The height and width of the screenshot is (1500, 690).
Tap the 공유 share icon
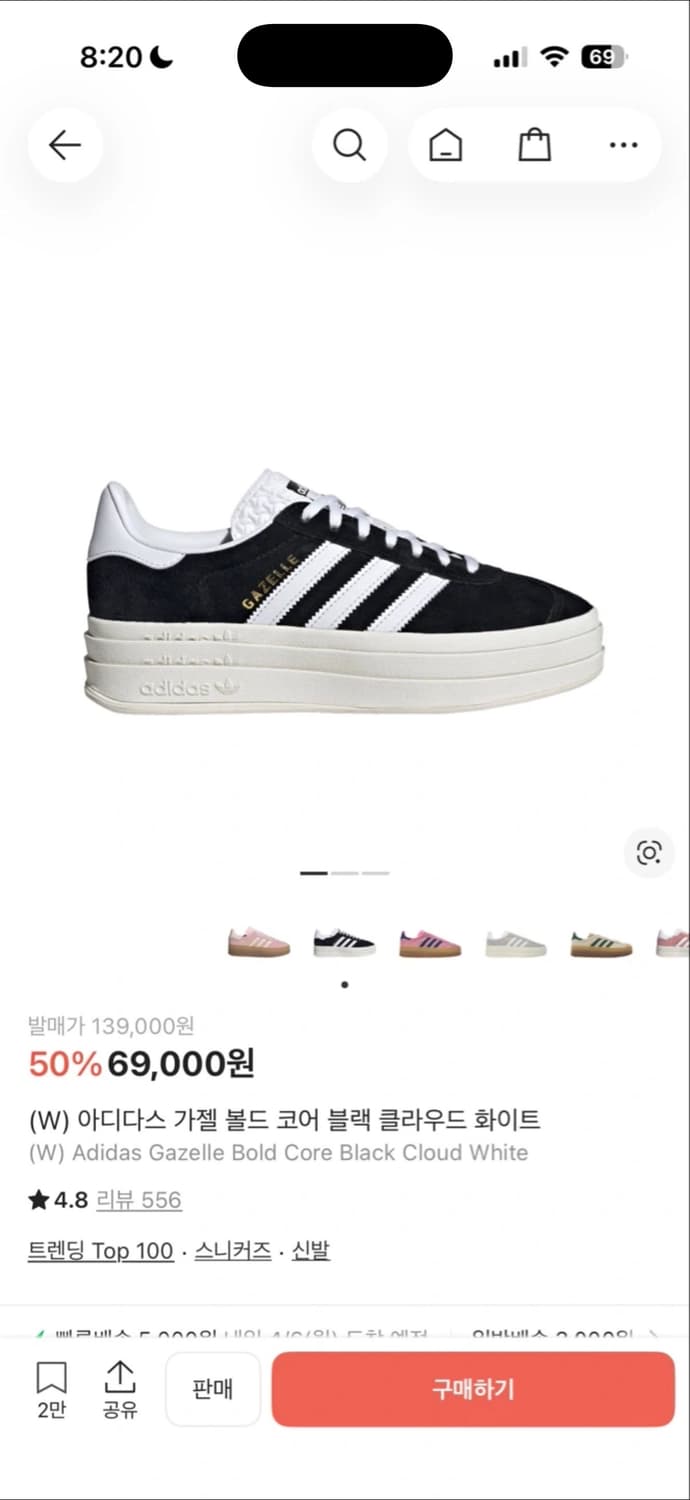[x=119, y=1389]
